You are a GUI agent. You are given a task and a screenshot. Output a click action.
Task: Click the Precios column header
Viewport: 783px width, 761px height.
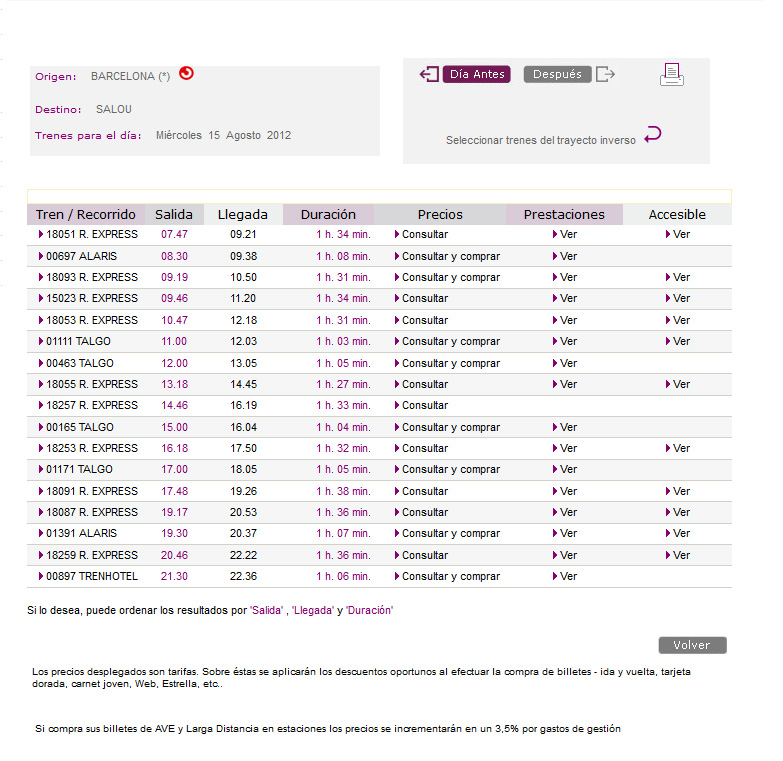point(440,215)
